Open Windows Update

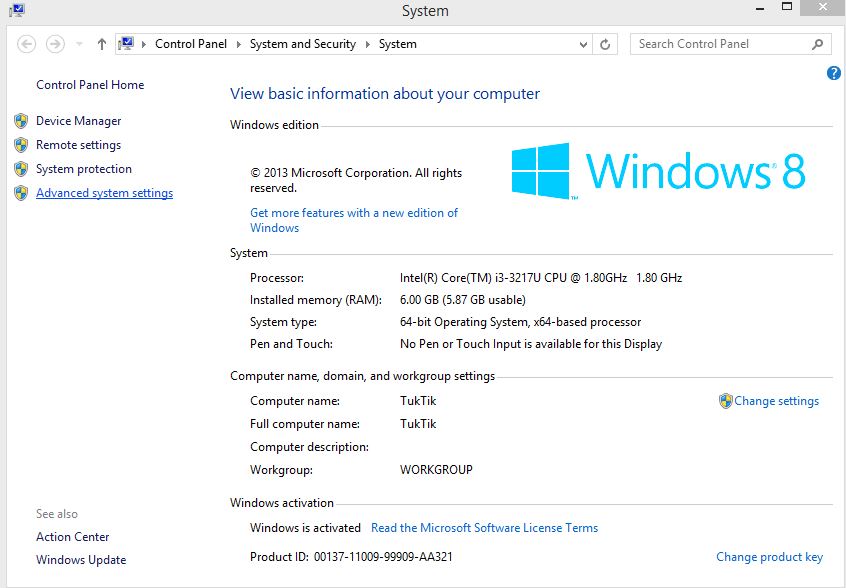[x=81, y=560]
